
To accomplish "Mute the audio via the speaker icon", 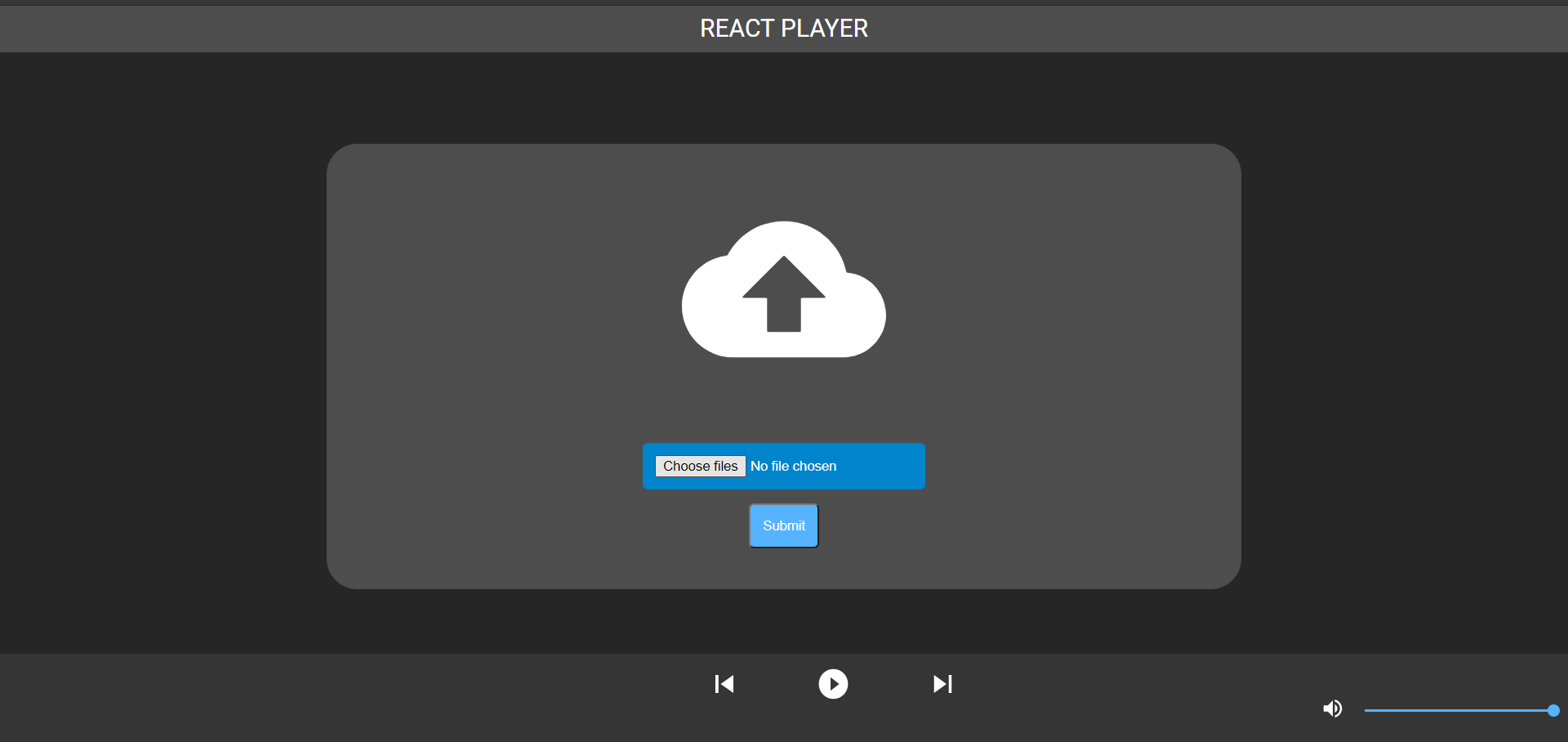I will coord(1331,708).
